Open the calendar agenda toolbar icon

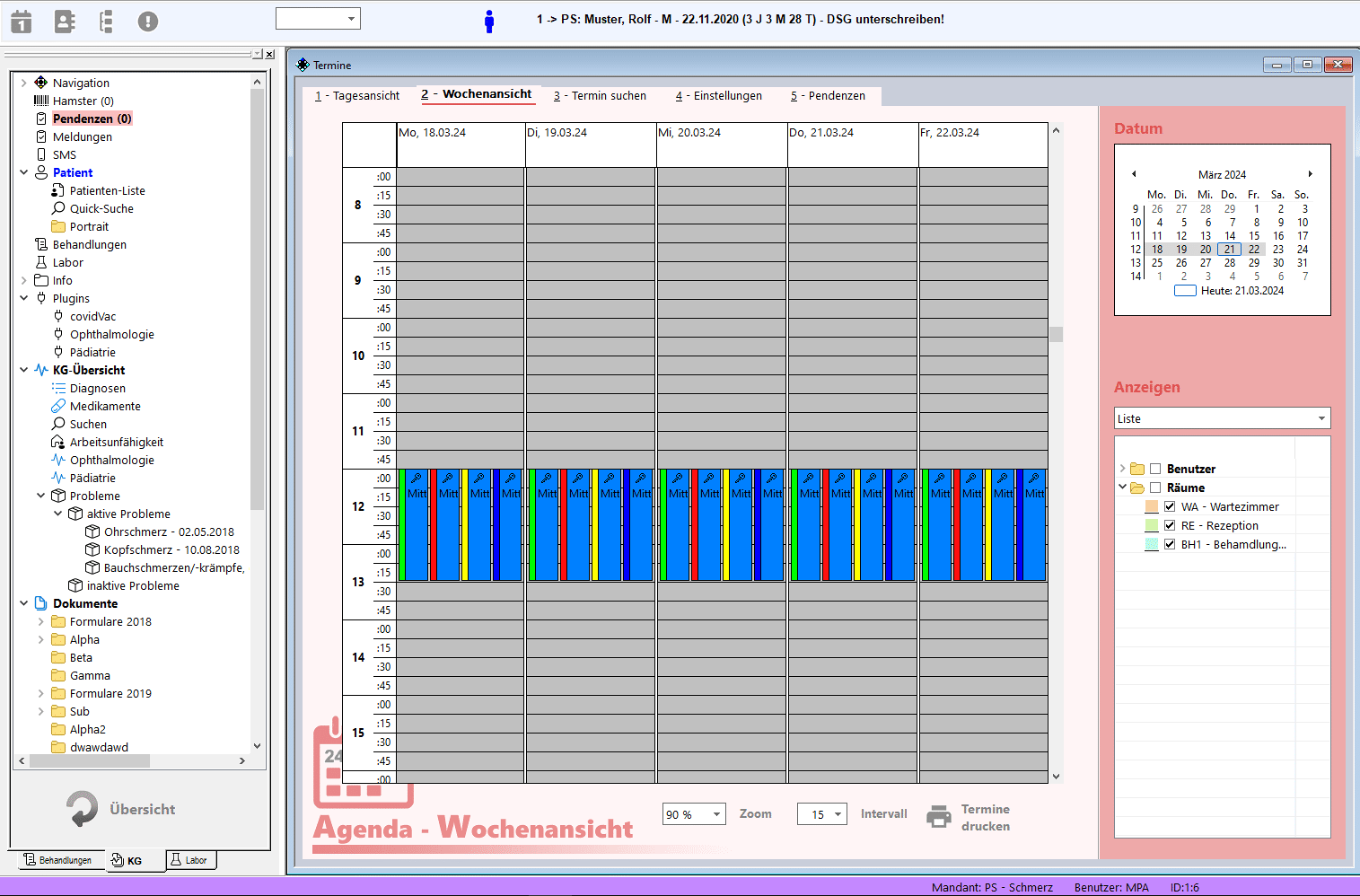tap(22, 22)
